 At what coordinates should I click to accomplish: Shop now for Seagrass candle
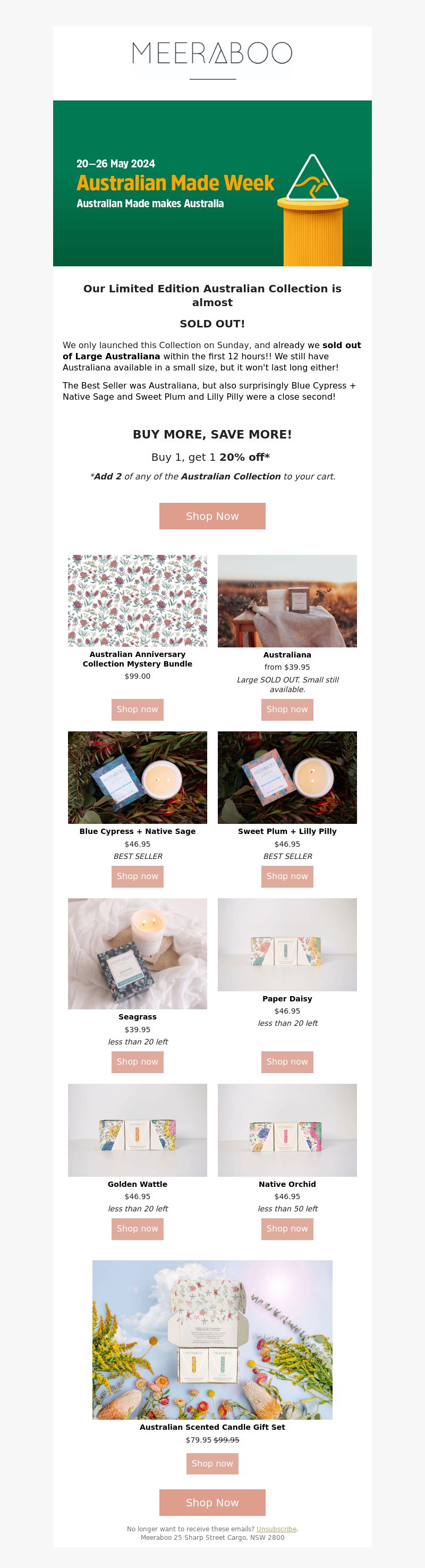click(x=138, y=1062)
